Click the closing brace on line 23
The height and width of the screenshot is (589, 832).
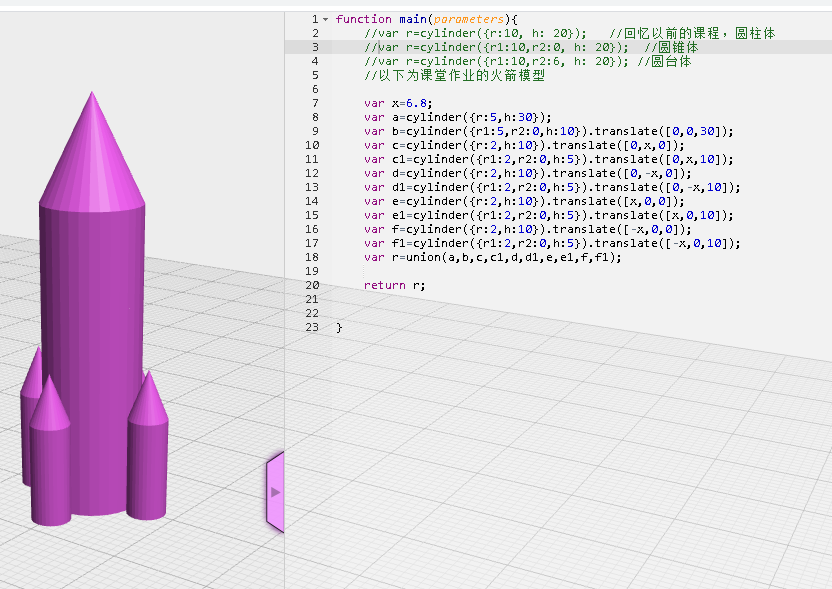coord(339,327)
